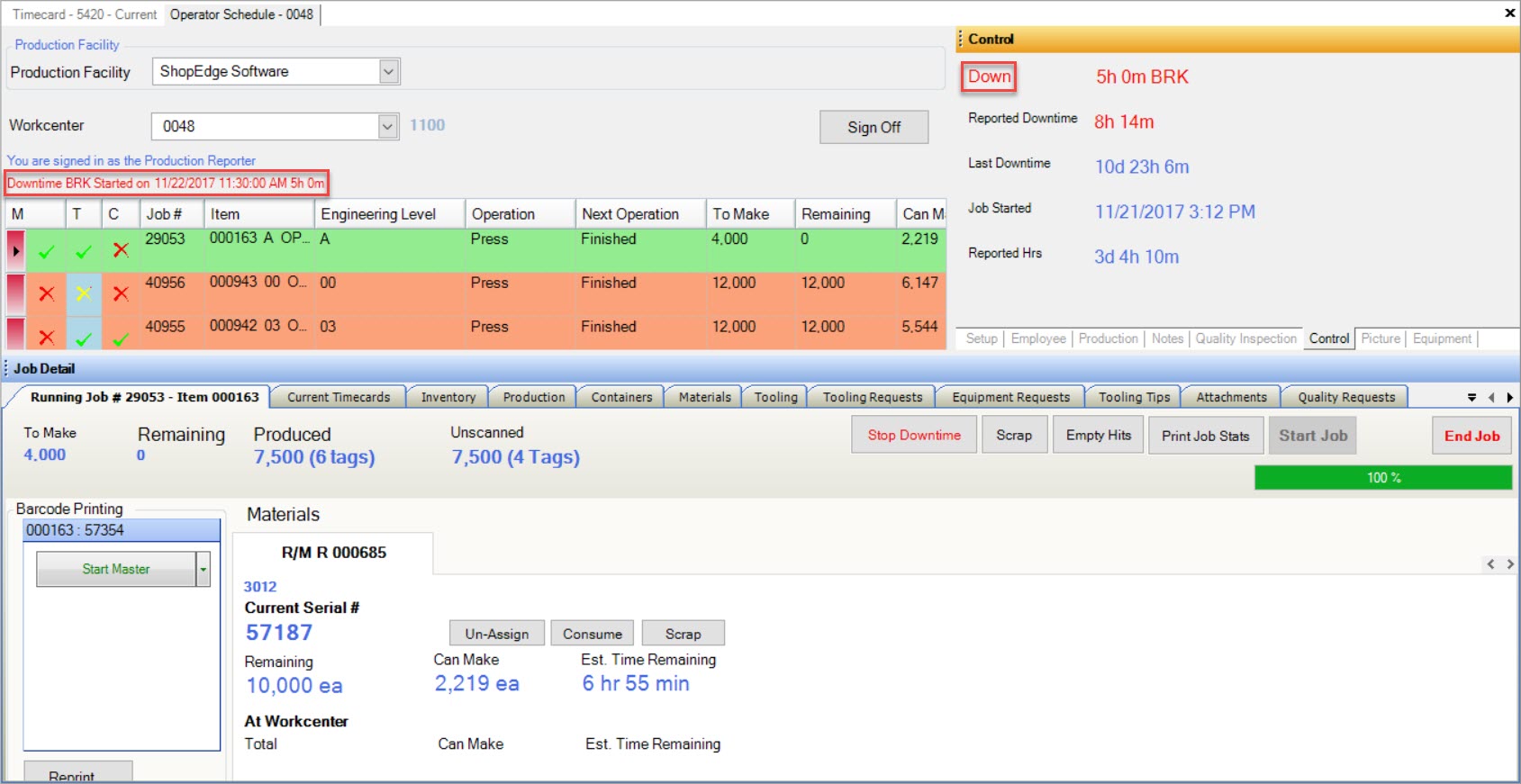Click the Downtime BRK Started status message

pos(166,183)
